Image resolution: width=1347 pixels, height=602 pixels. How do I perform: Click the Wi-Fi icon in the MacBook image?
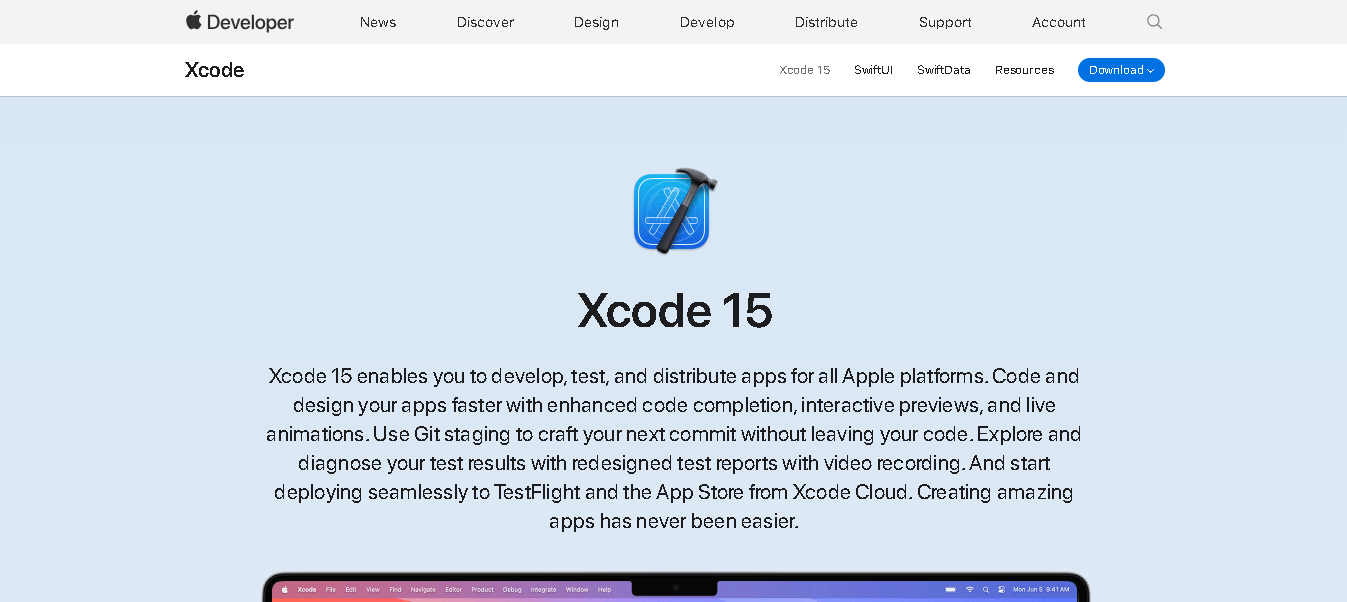click(x=969, y=590)
